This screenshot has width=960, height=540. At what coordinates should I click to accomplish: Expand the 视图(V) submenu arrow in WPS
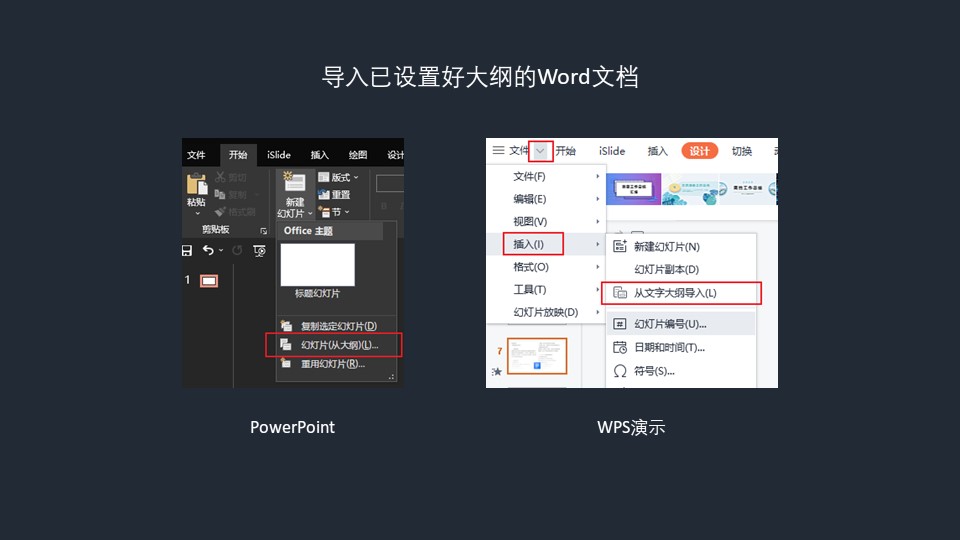[598, 222]
